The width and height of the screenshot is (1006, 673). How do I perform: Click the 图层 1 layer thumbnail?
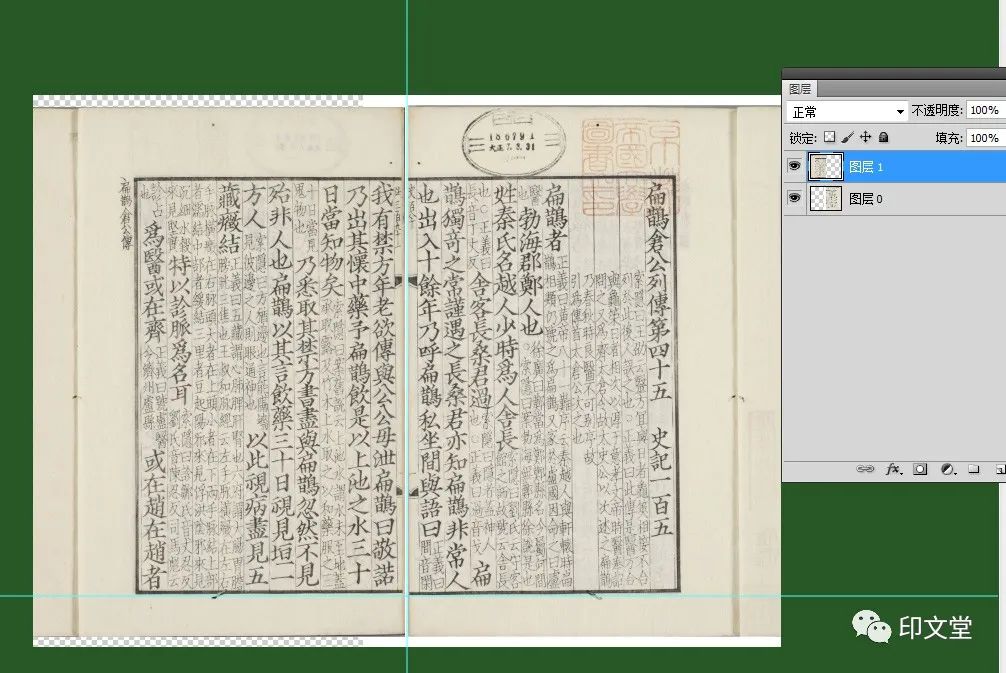826,167
